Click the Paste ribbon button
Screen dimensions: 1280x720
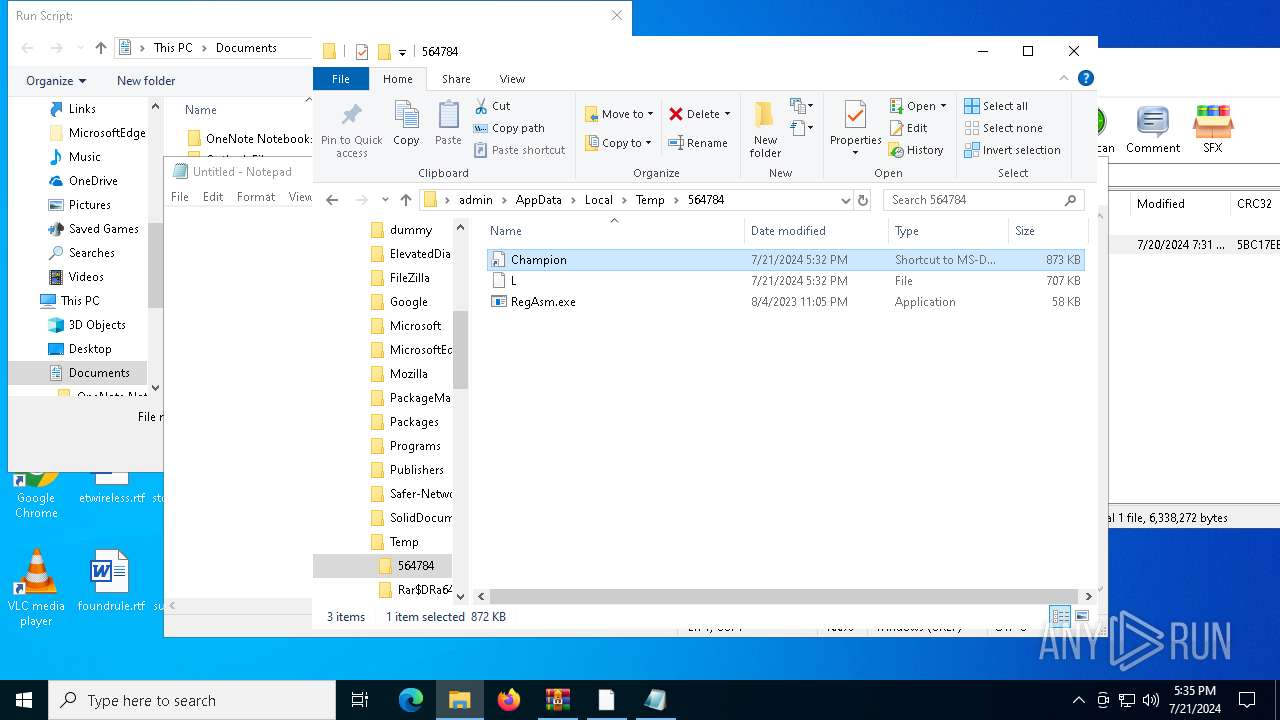[x=448, y=124]
